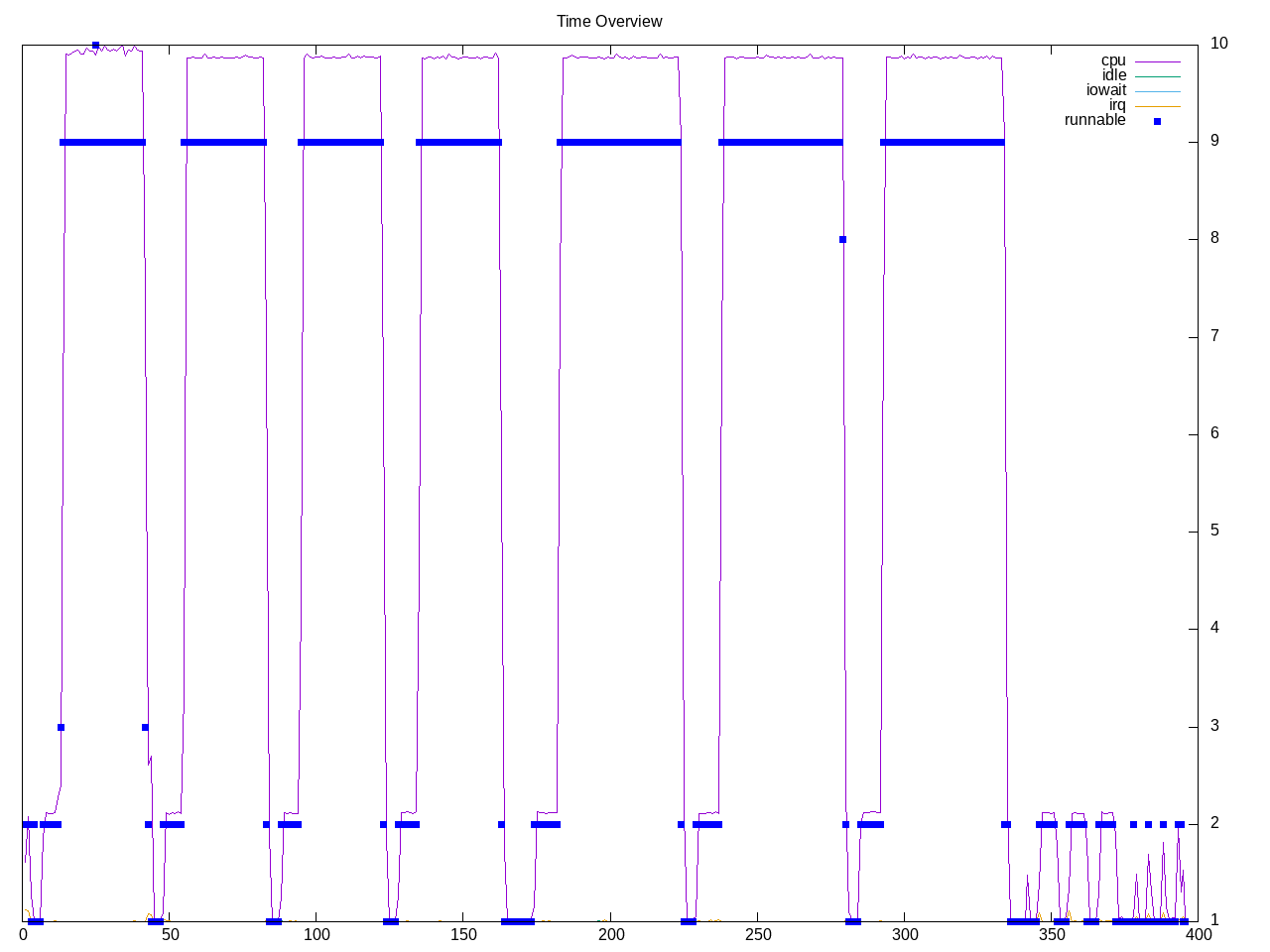1270x952 pixels.
Task: Click the first runnable point at value 3
Action: pos(61,727)
